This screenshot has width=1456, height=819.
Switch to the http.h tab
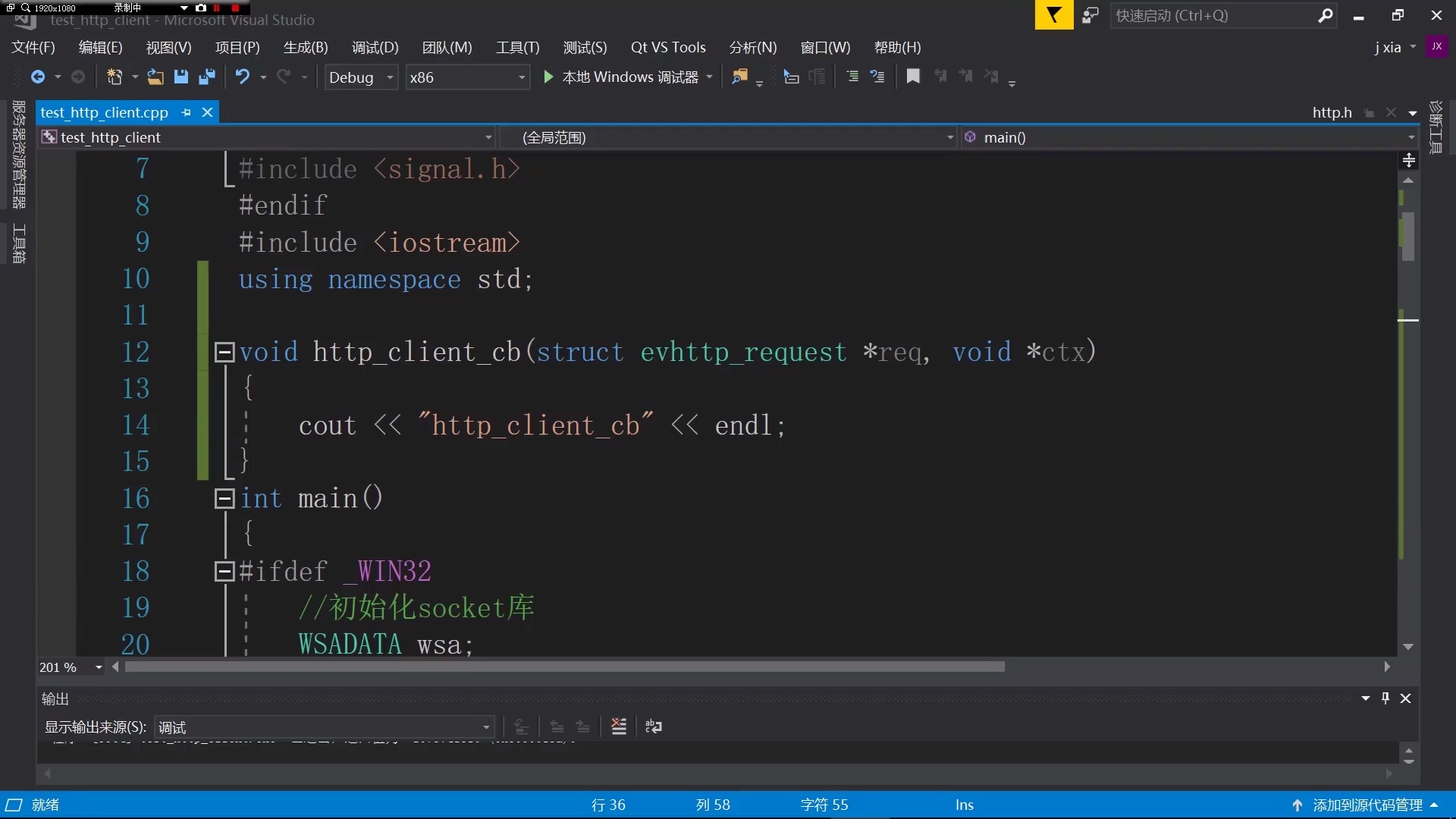1332,112
